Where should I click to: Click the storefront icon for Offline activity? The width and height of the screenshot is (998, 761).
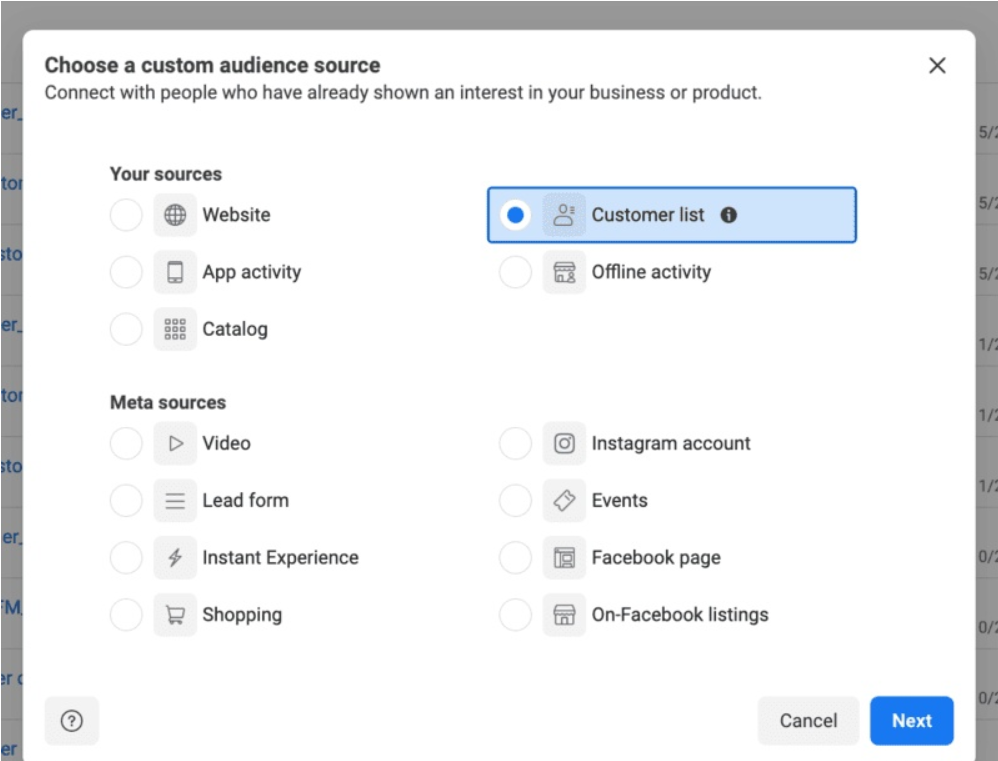point(564,272)
